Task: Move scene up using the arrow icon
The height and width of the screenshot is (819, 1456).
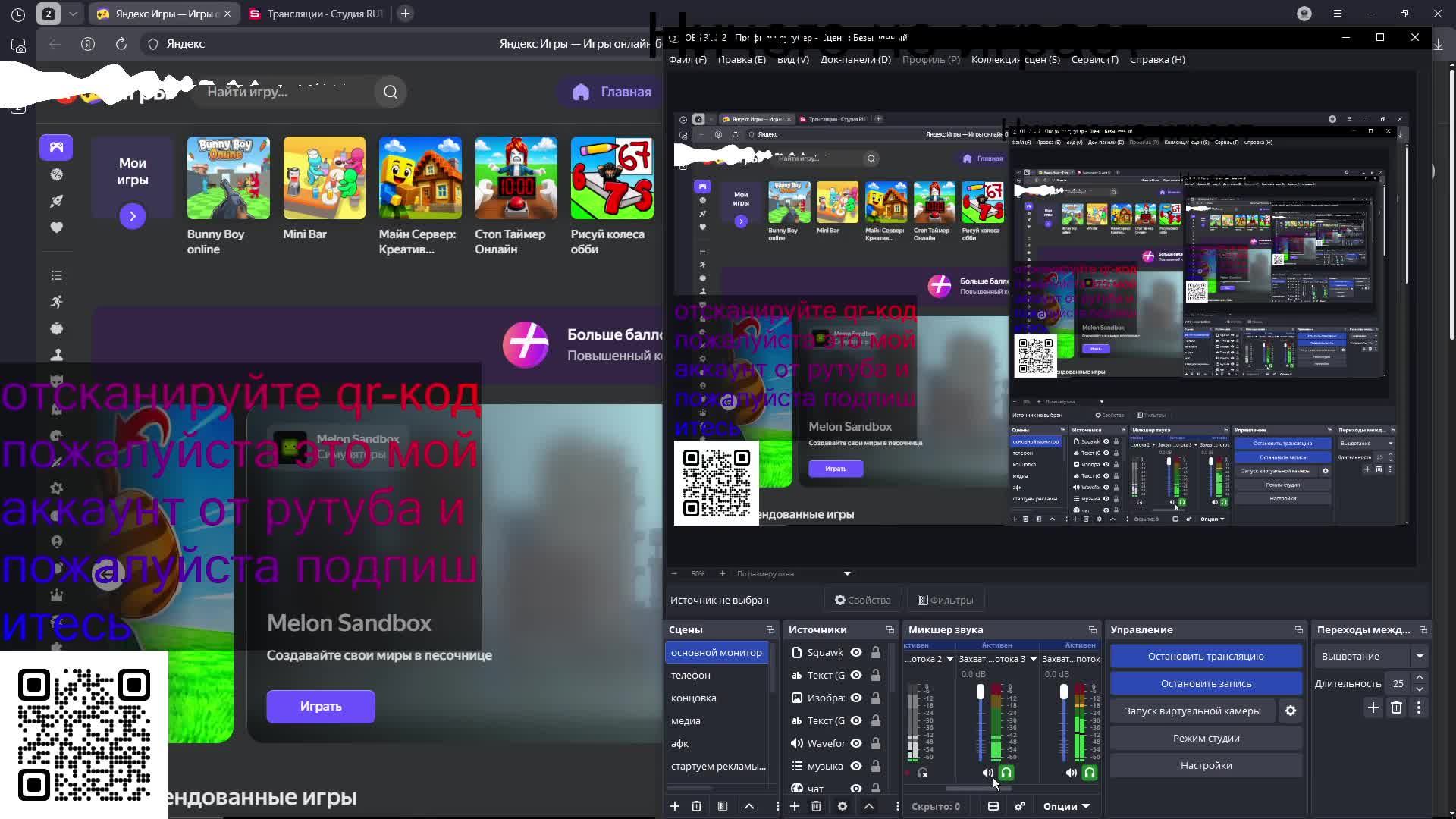Action: pos(749,806)
